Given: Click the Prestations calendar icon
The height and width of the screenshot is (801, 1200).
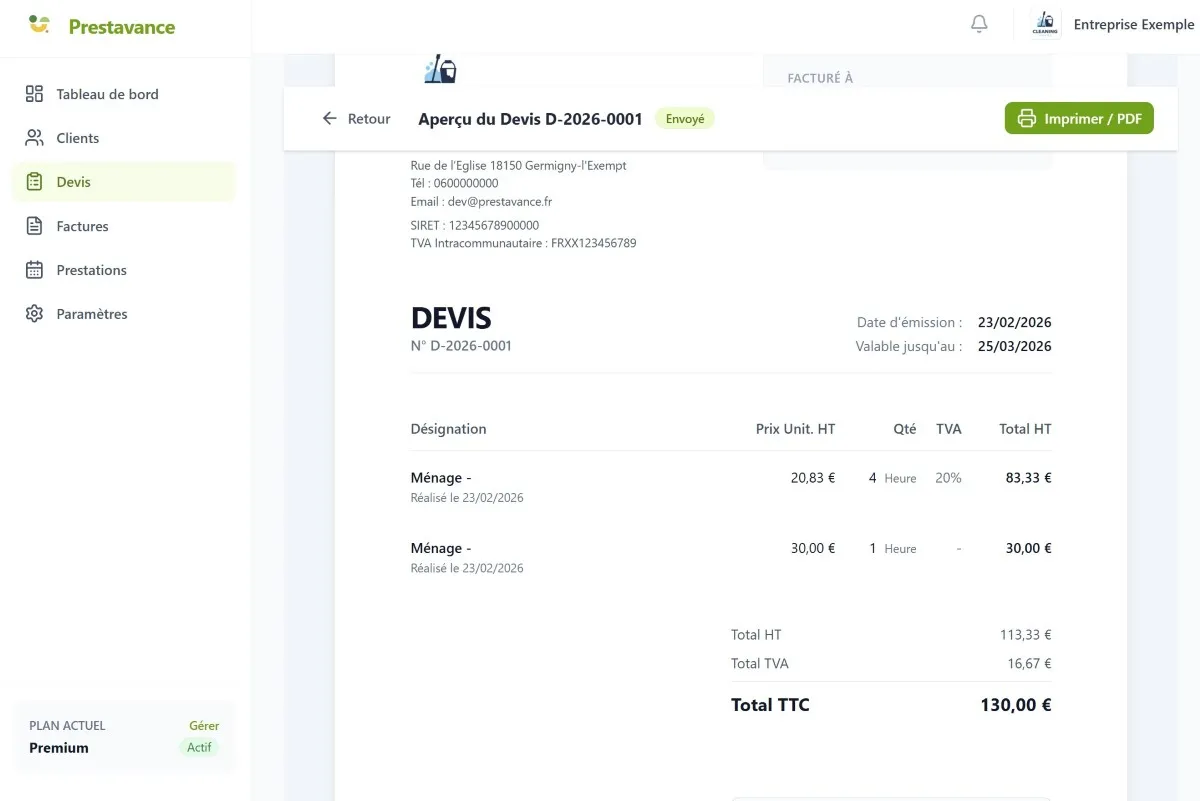Looking at the screenshot, I should pyautogui.click(x=34, y=270).
